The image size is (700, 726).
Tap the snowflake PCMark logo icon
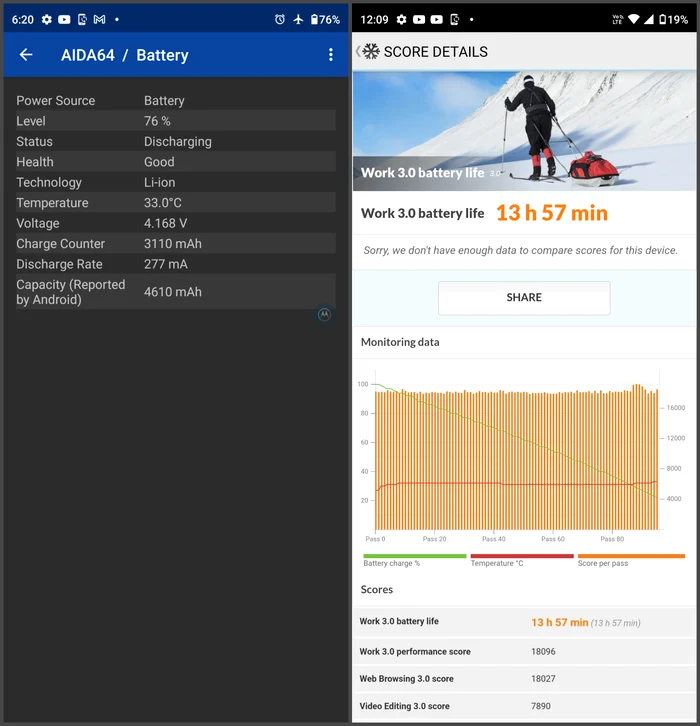click(x=371, y=51)
